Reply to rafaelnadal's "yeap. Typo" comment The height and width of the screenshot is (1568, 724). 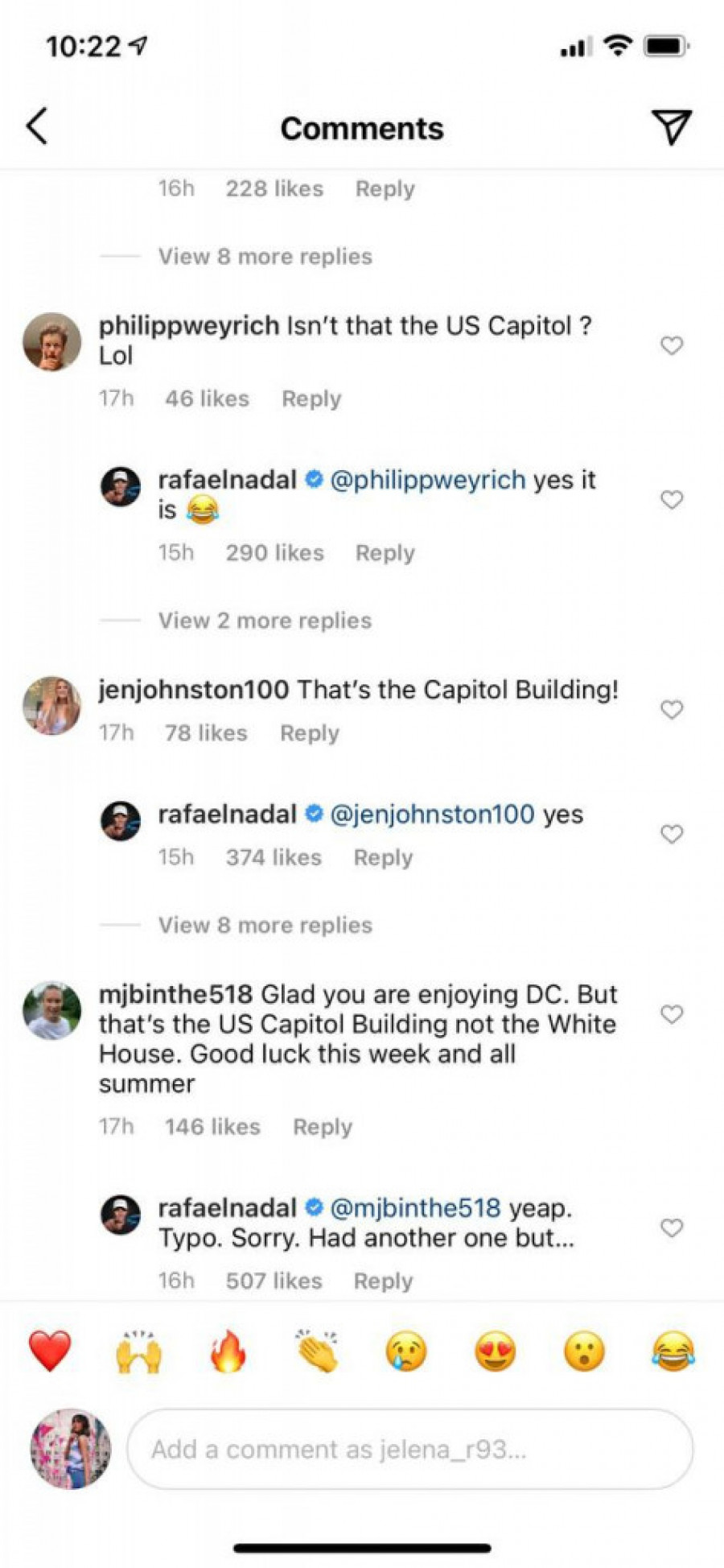(x=383, y=1281)
